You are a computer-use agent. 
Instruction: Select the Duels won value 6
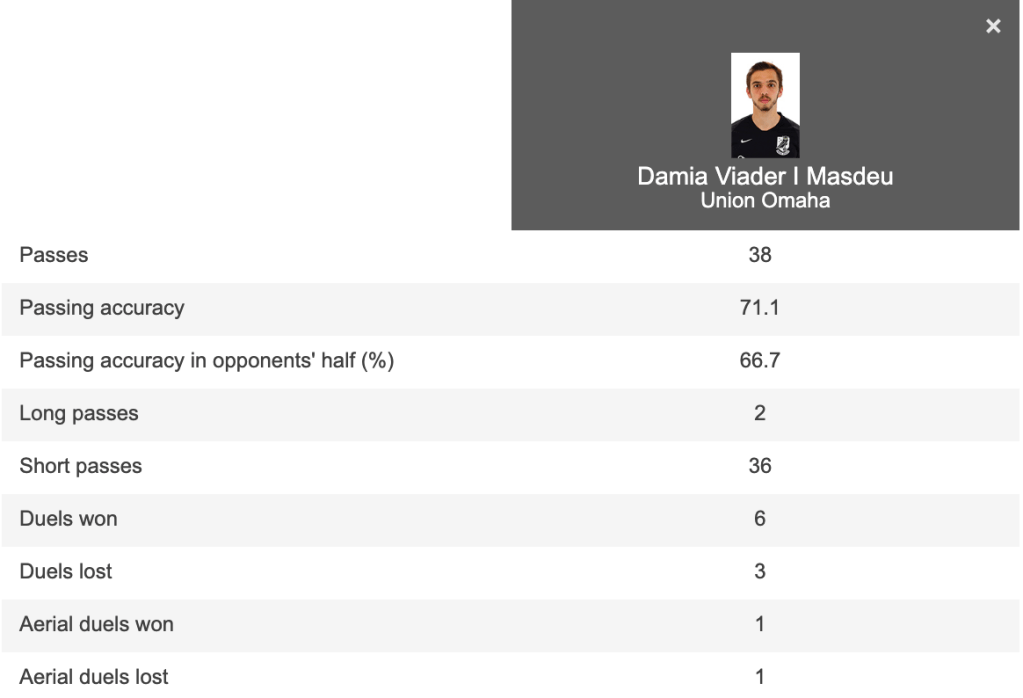pyautogui.click(x=760, y=519)
